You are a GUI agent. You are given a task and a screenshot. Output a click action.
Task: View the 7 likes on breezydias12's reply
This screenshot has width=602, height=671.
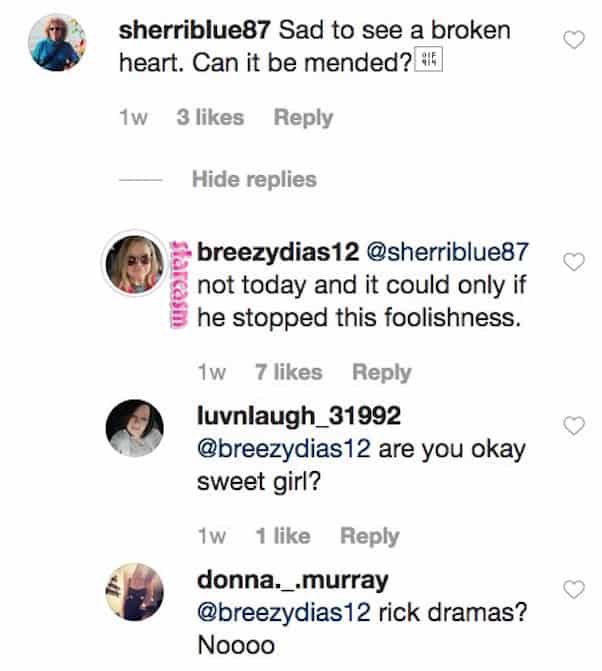[x=288, y=372]
